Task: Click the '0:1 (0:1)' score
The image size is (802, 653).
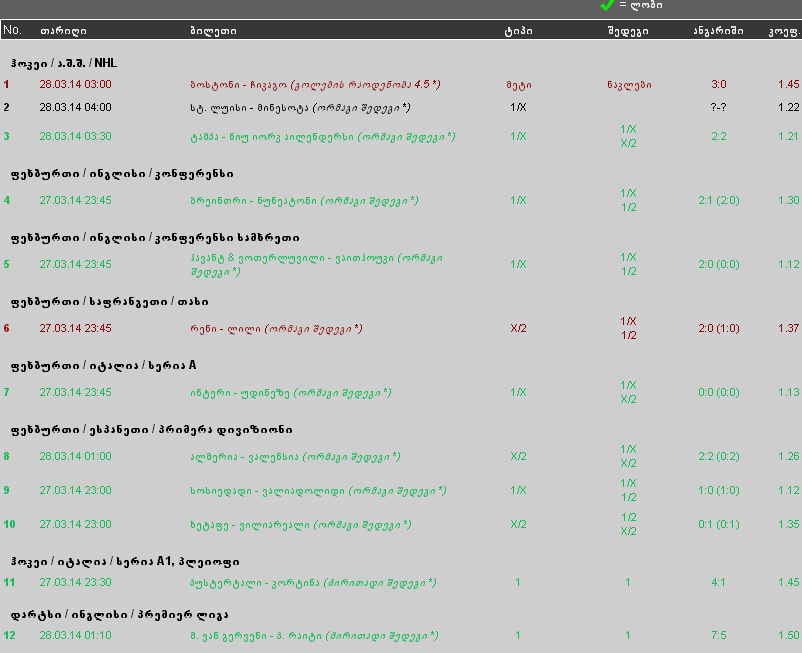Action: pyautogui.click(x=719, y=524)
